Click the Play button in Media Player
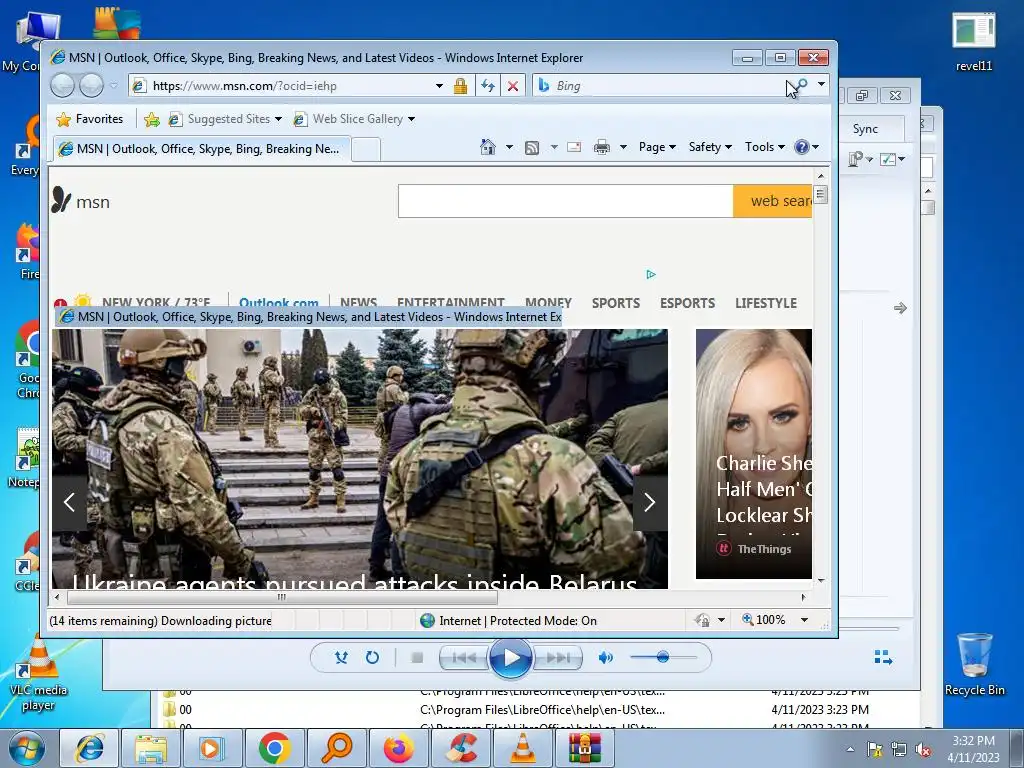1024x768 pixels. click(x=511, y=658)
